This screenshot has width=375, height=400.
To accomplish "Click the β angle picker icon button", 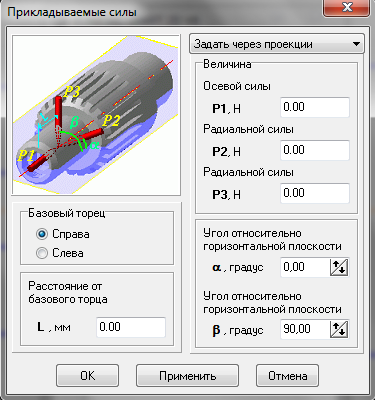I will tap(340, 330).
